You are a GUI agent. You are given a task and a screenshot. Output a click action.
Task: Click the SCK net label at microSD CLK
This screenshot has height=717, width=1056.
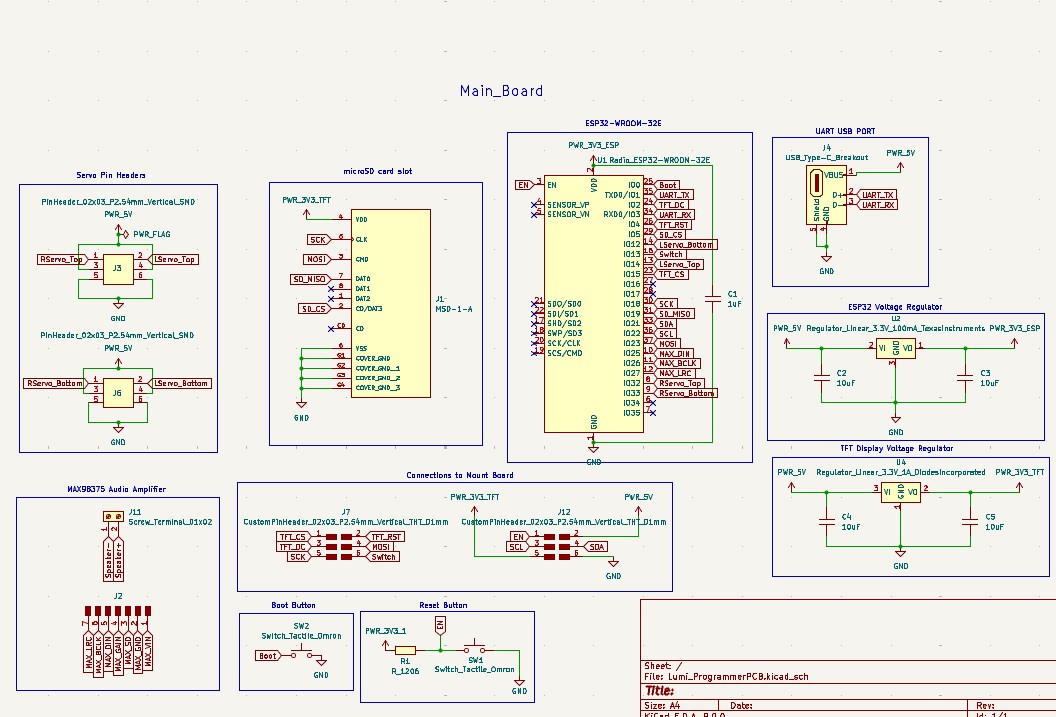pyautogui.click(x=318, y=240)
